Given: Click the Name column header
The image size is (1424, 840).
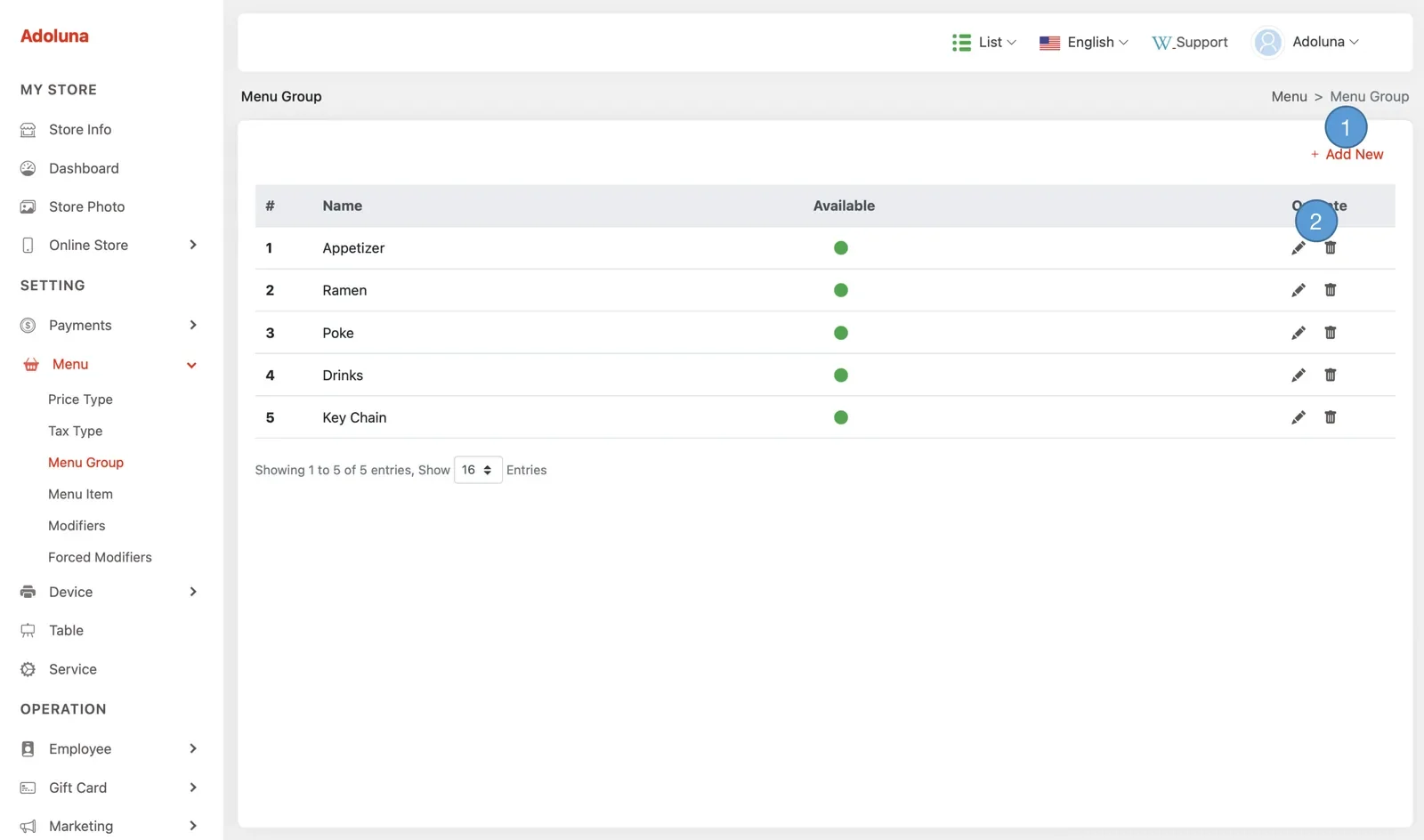Looking at the screenshot, I should click(343, 206).
